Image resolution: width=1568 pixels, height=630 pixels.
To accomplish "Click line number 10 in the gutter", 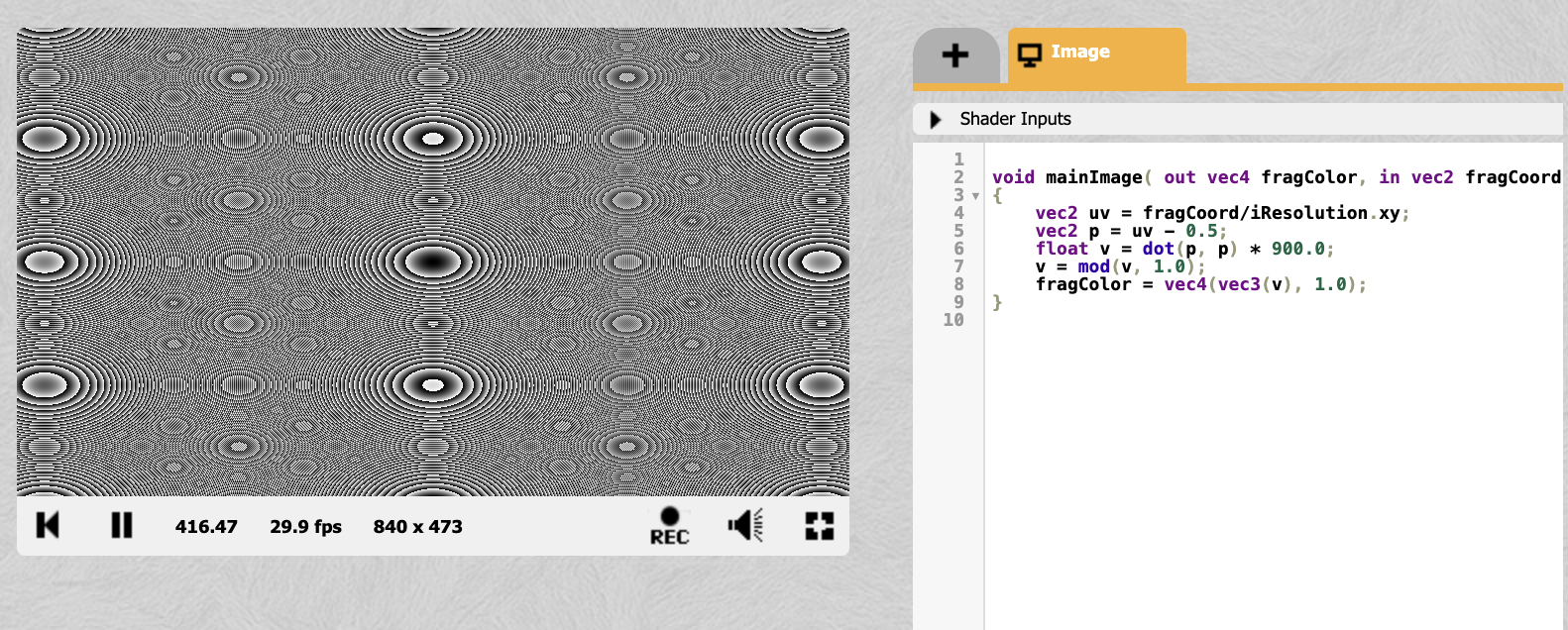I will (x=953, y=320).
